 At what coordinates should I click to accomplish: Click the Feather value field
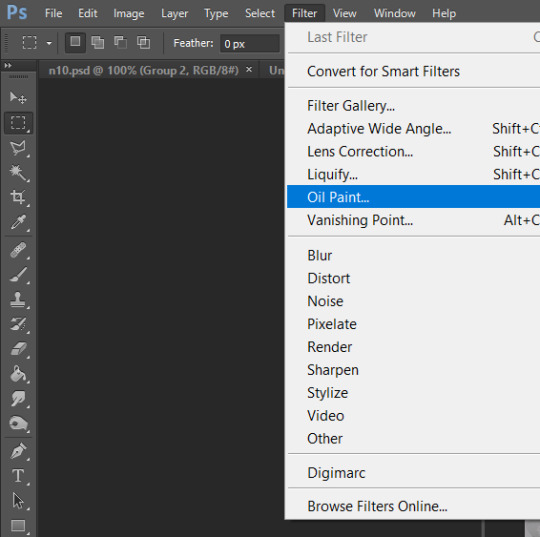pyautogui.click(x=250, y=43)
